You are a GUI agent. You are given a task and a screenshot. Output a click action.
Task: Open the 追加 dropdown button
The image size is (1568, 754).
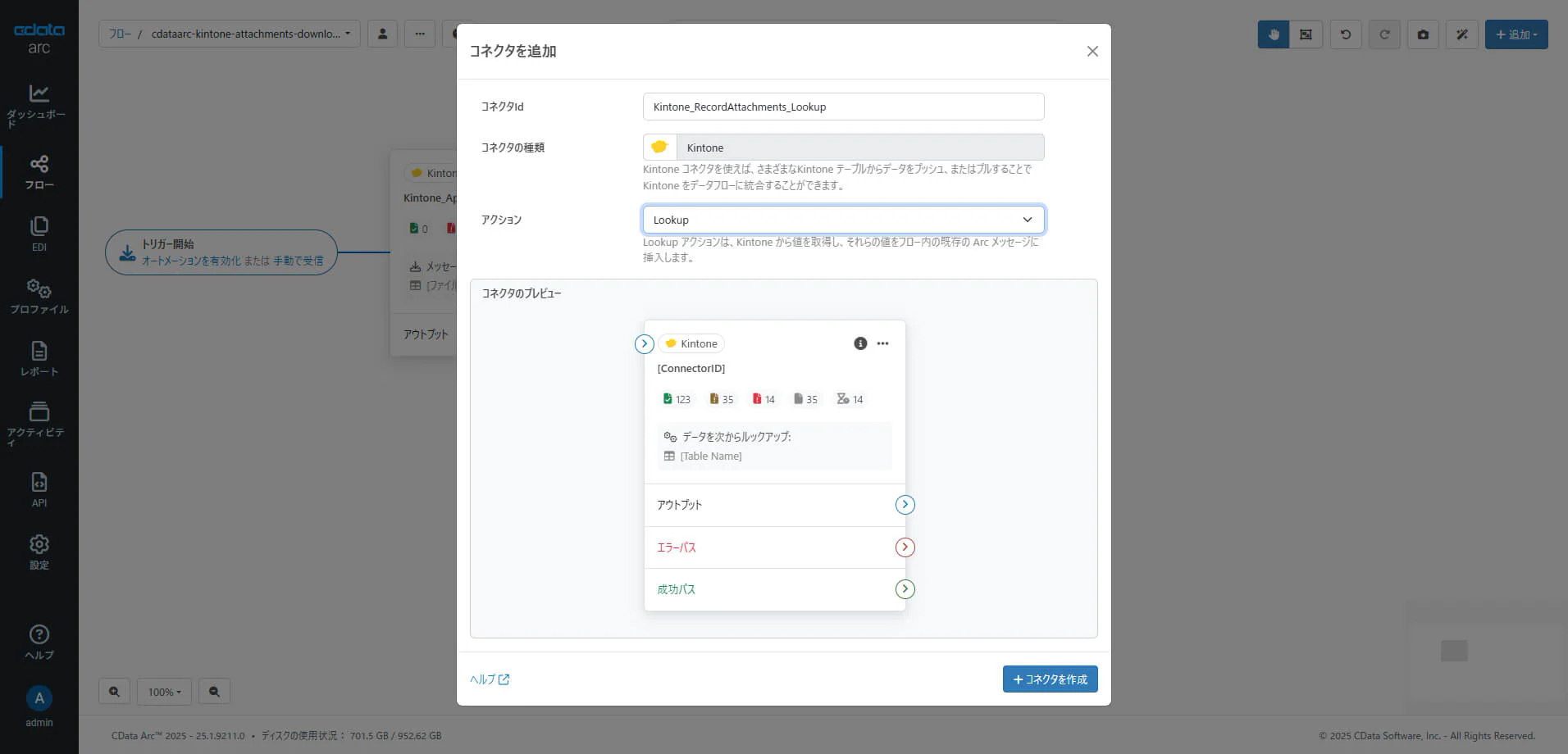click(1516, 34)
